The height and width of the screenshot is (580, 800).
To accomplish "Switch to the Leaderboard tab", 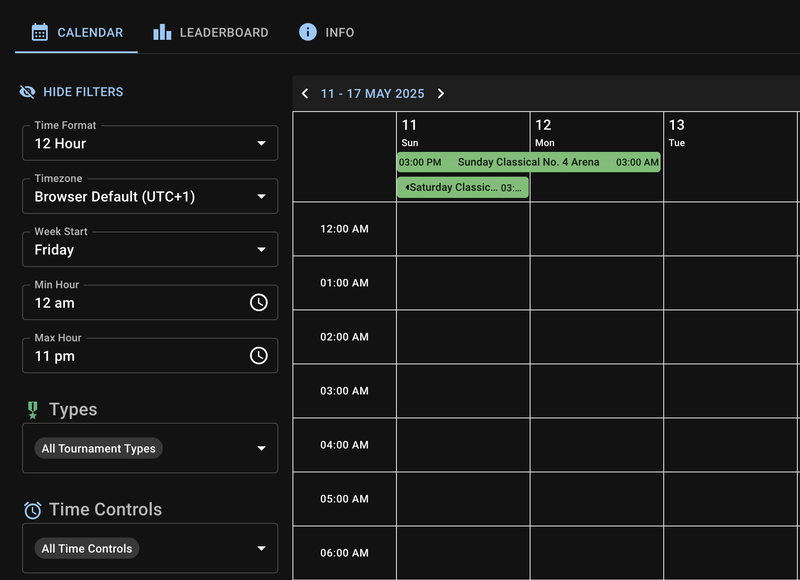I will click(210, 32).
